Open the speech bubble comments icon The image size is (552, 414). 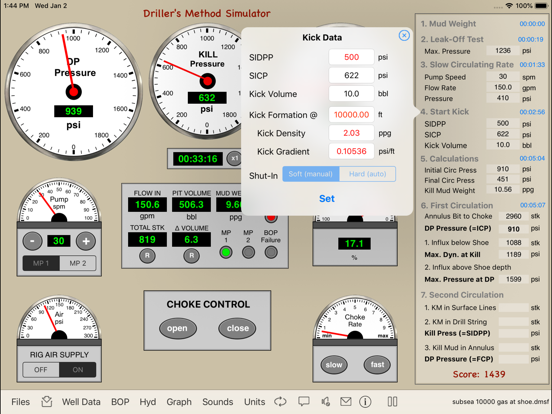(304, 401)
